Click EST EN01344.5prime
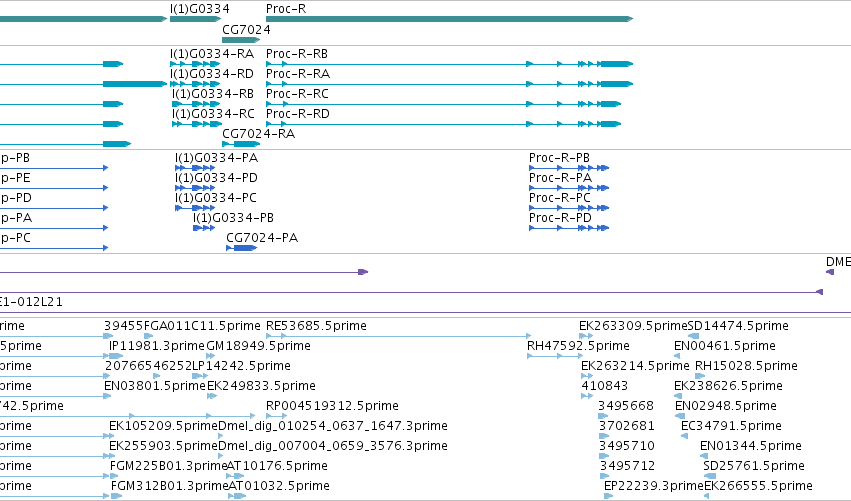Screen dimensions: 851x501 751,446
